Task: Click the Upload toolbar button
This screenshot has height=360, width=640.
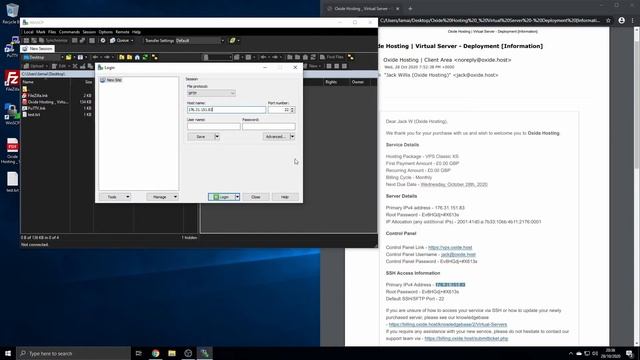Action: pyautogui.click(x=34, y=66)
